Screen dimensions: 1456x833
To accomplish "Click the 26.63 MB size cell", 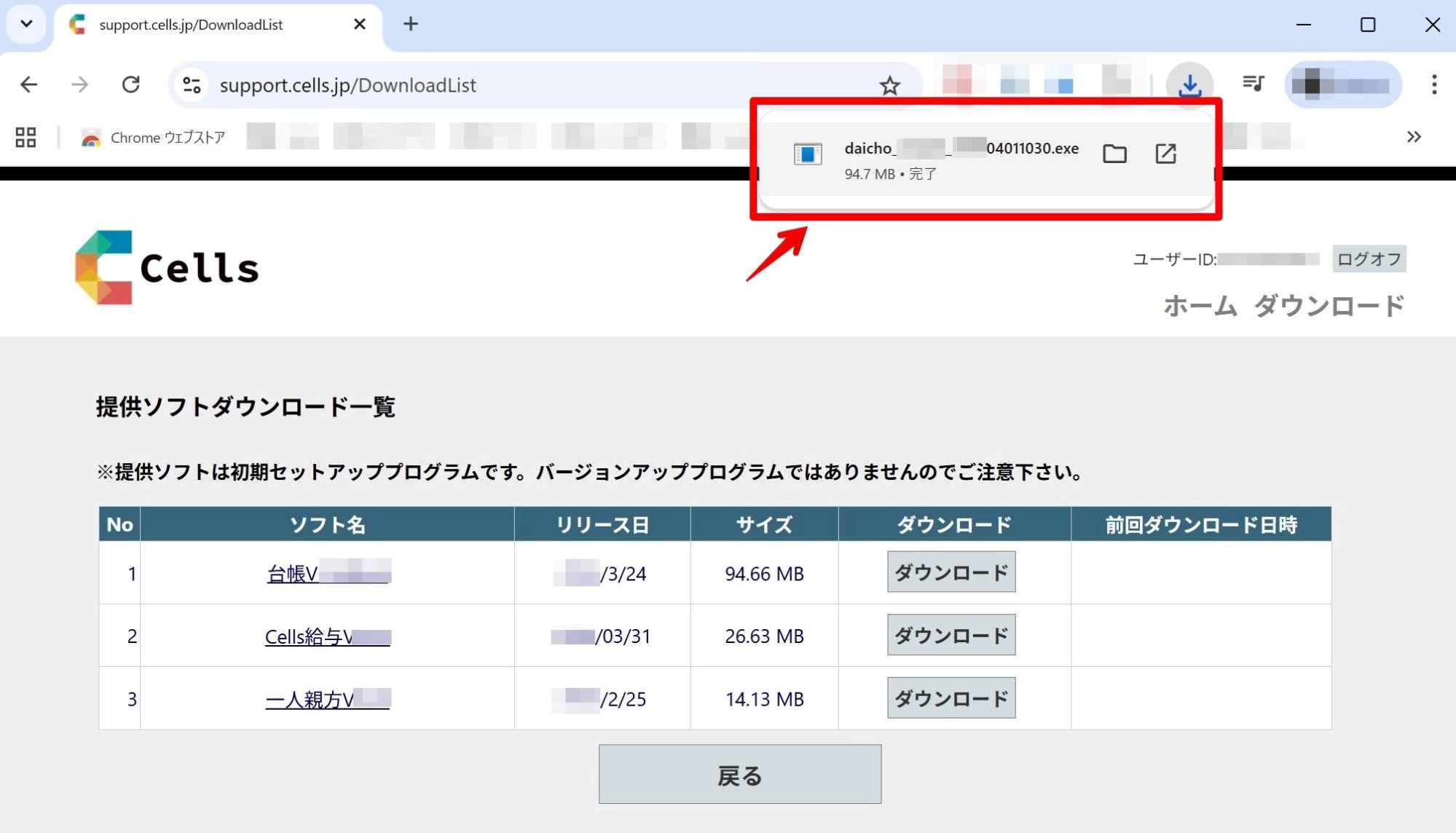I will tap(764, 636).
